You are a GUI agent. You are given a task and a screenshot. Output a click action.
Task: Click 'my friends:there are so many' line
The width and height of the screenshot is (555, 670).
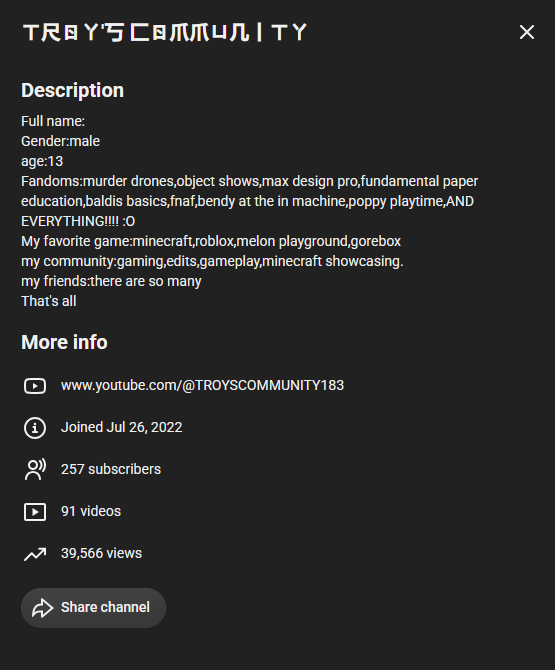111,281
